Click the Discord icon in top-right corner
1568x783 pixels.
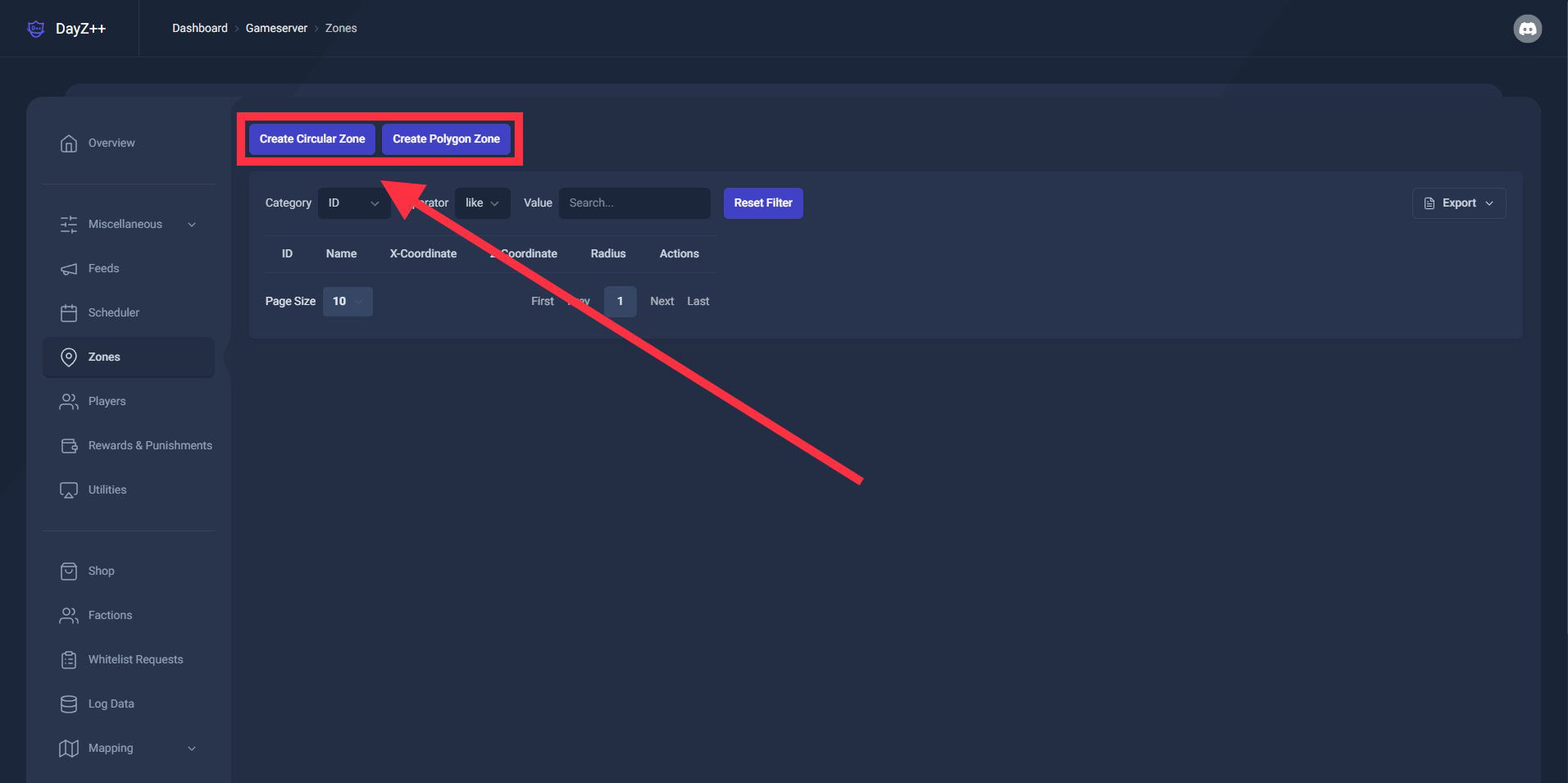tap(1527, 29)
